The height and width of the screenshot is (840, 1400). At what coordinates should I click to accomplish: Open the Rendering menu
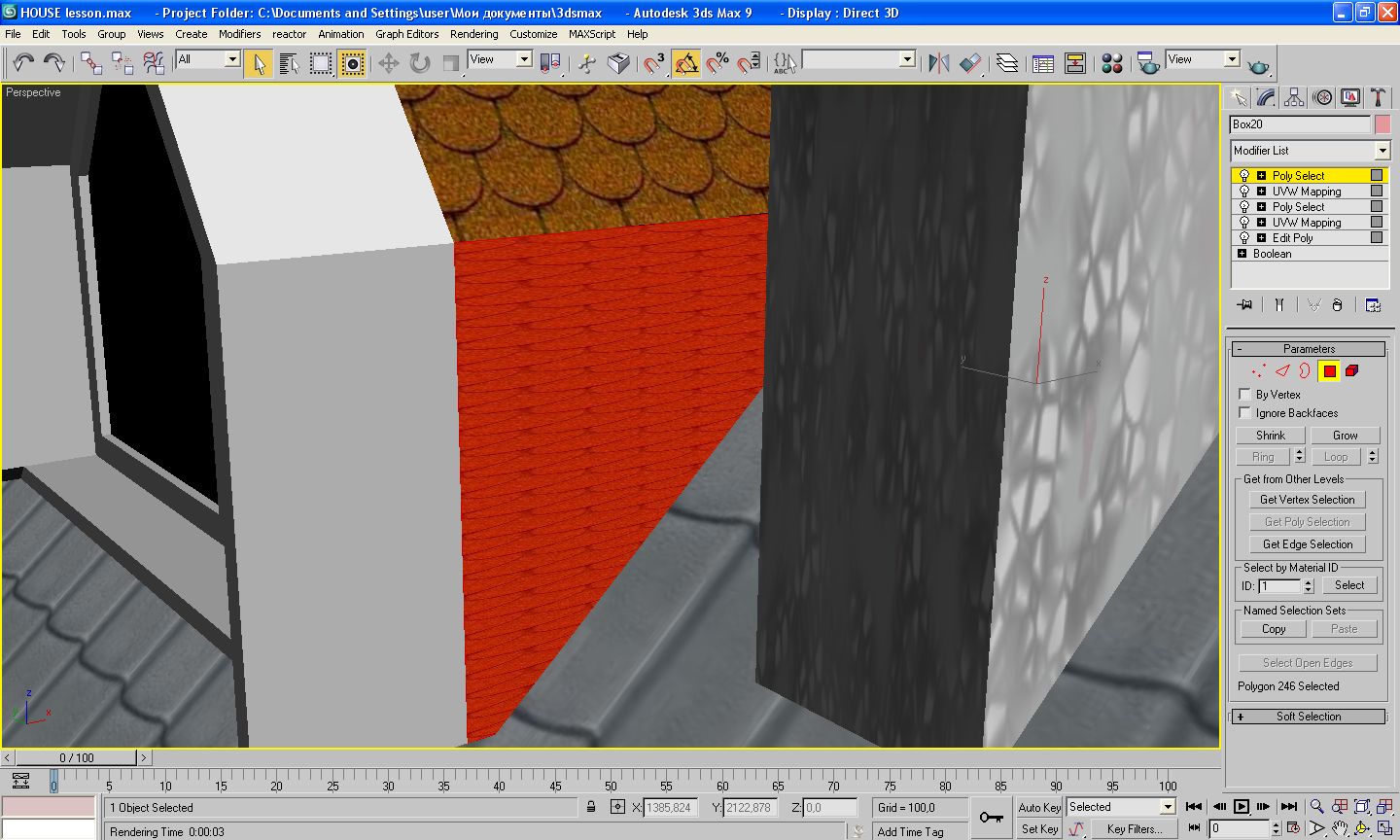473,34
